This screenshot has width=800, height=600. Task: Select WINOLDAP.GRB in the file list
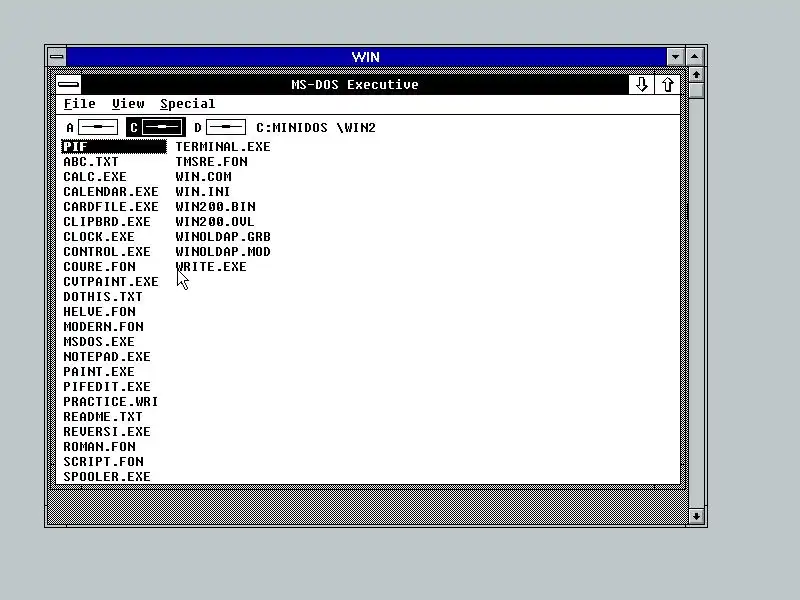click(223, 237)
